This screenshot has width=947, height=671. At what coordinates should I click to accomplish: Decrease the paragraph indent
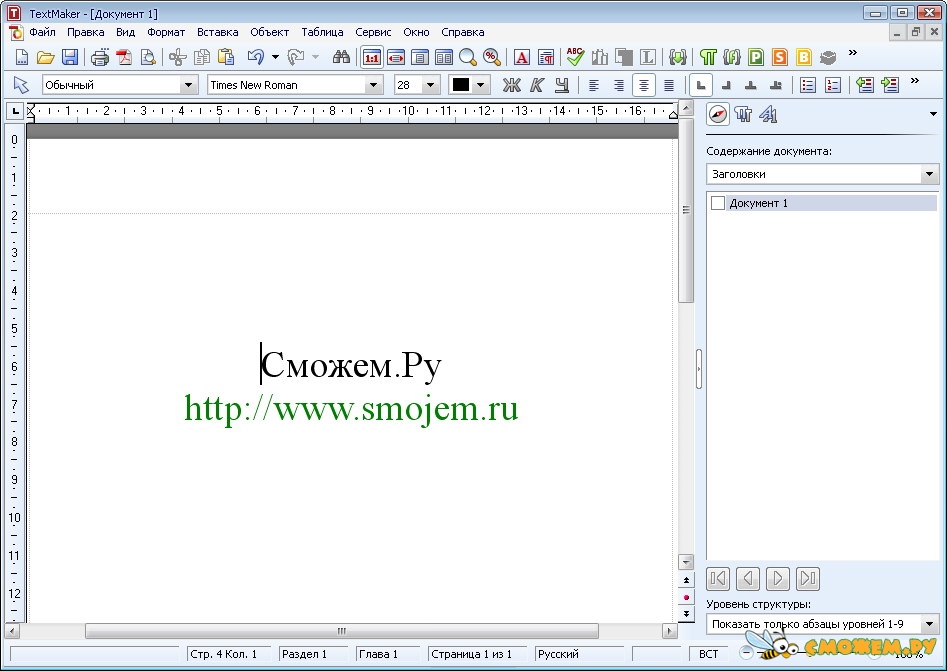[865, 85]
